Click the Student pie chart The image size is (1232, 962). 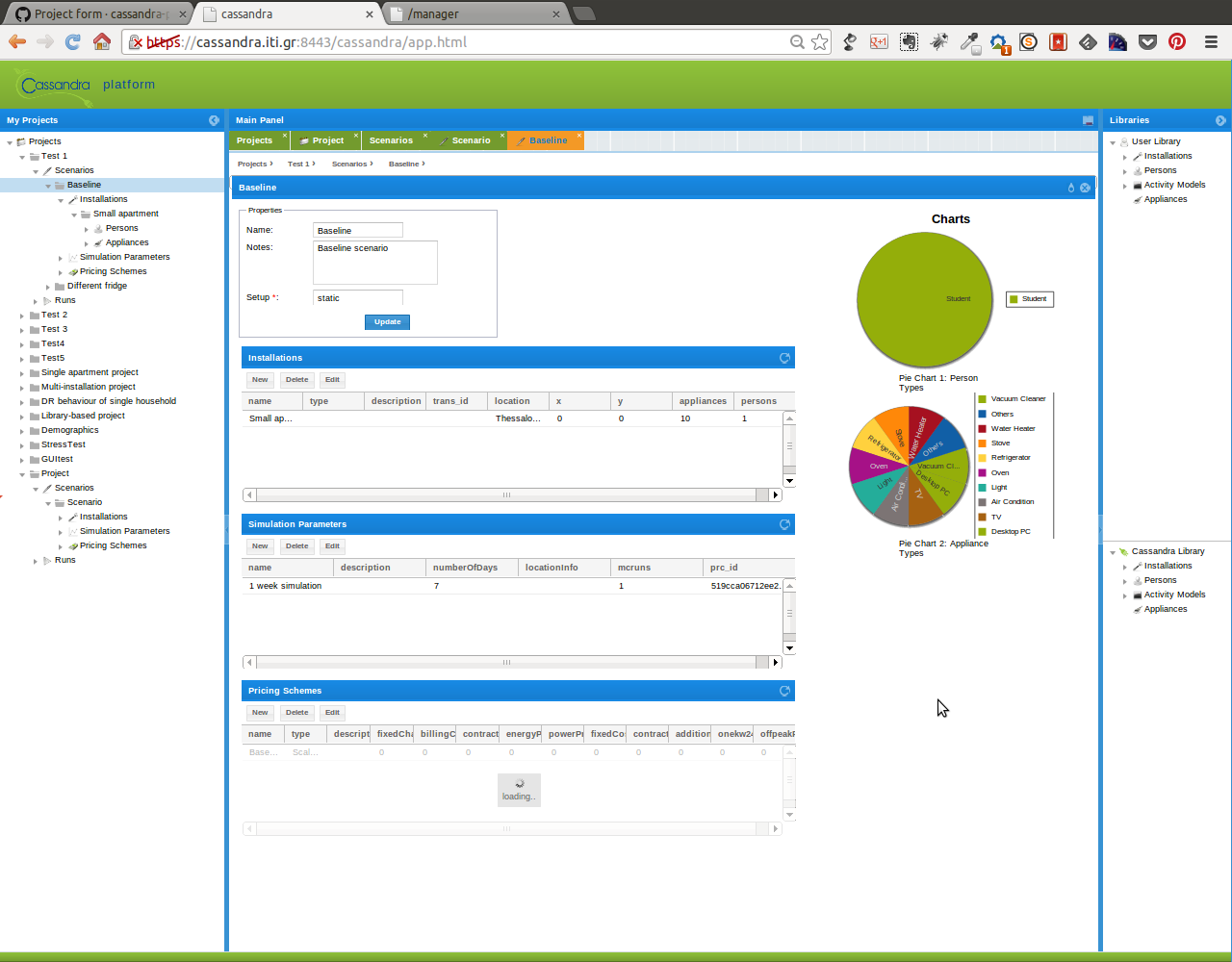[x=924, y=299]
